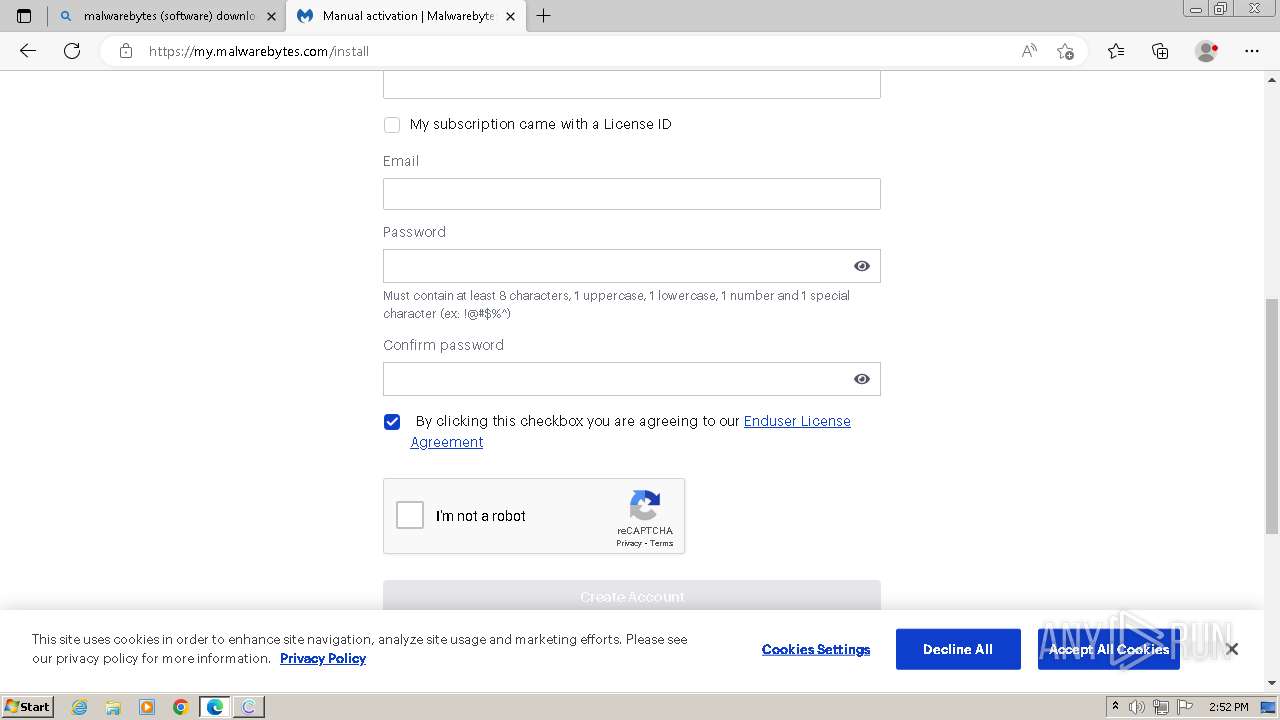Viewport: 1280px width, 720px height.
Task: Click the Email input field
Action: 632,194
